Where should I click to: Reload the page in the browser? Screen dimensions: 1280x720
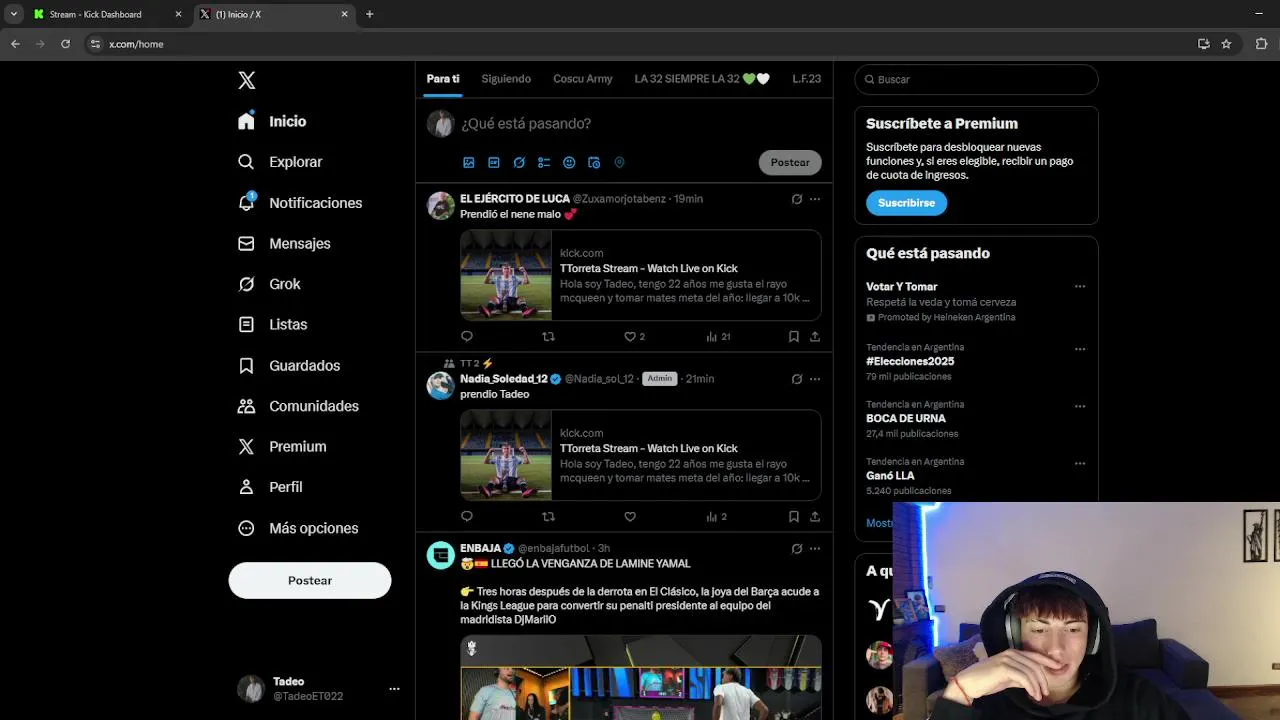[65, 44]
